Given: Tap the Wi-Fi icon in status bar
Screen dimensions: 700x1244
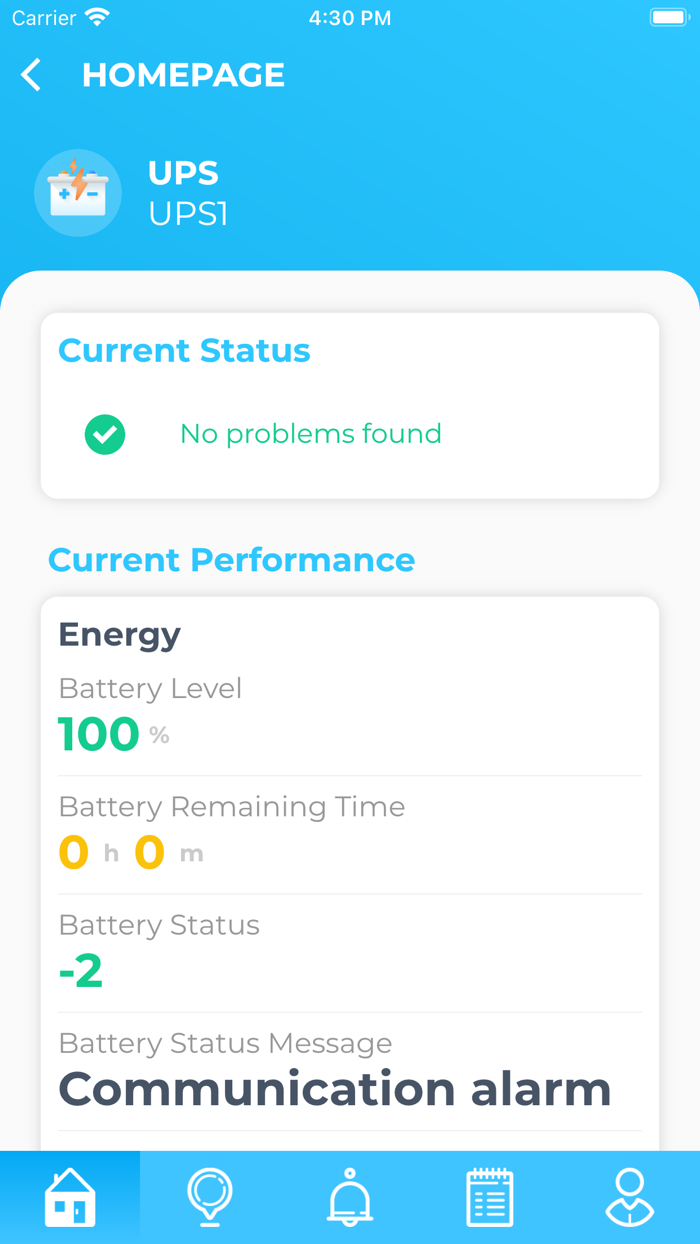Looking at the screenshot, I should 93,16.
